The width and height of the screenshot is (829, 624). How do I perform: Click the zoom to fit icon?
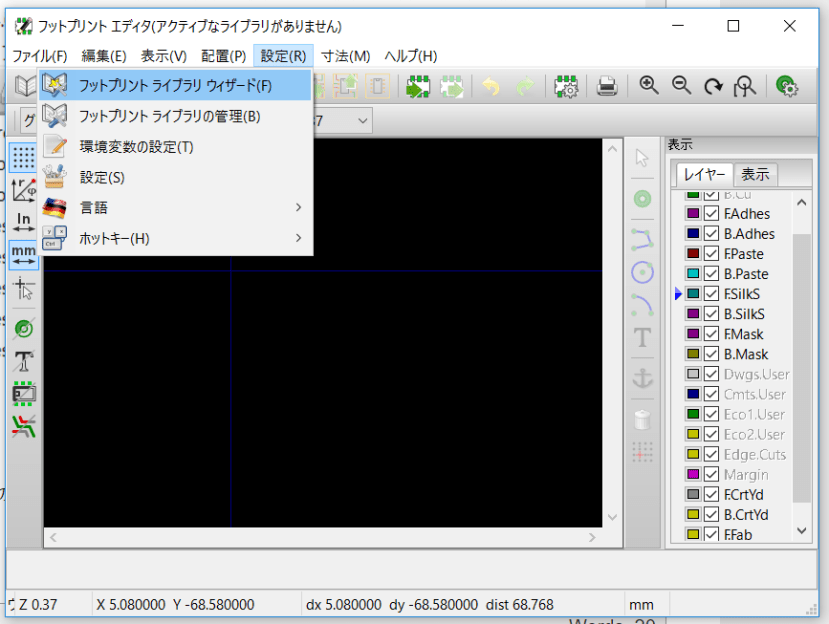(x=744, y=86)
